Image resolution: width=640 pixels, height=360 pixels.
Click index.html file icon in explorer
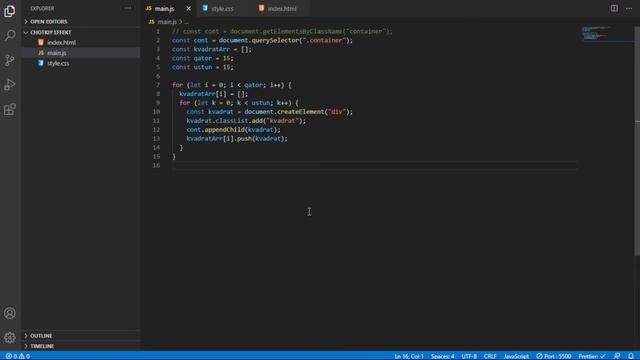tap(41, 42)
